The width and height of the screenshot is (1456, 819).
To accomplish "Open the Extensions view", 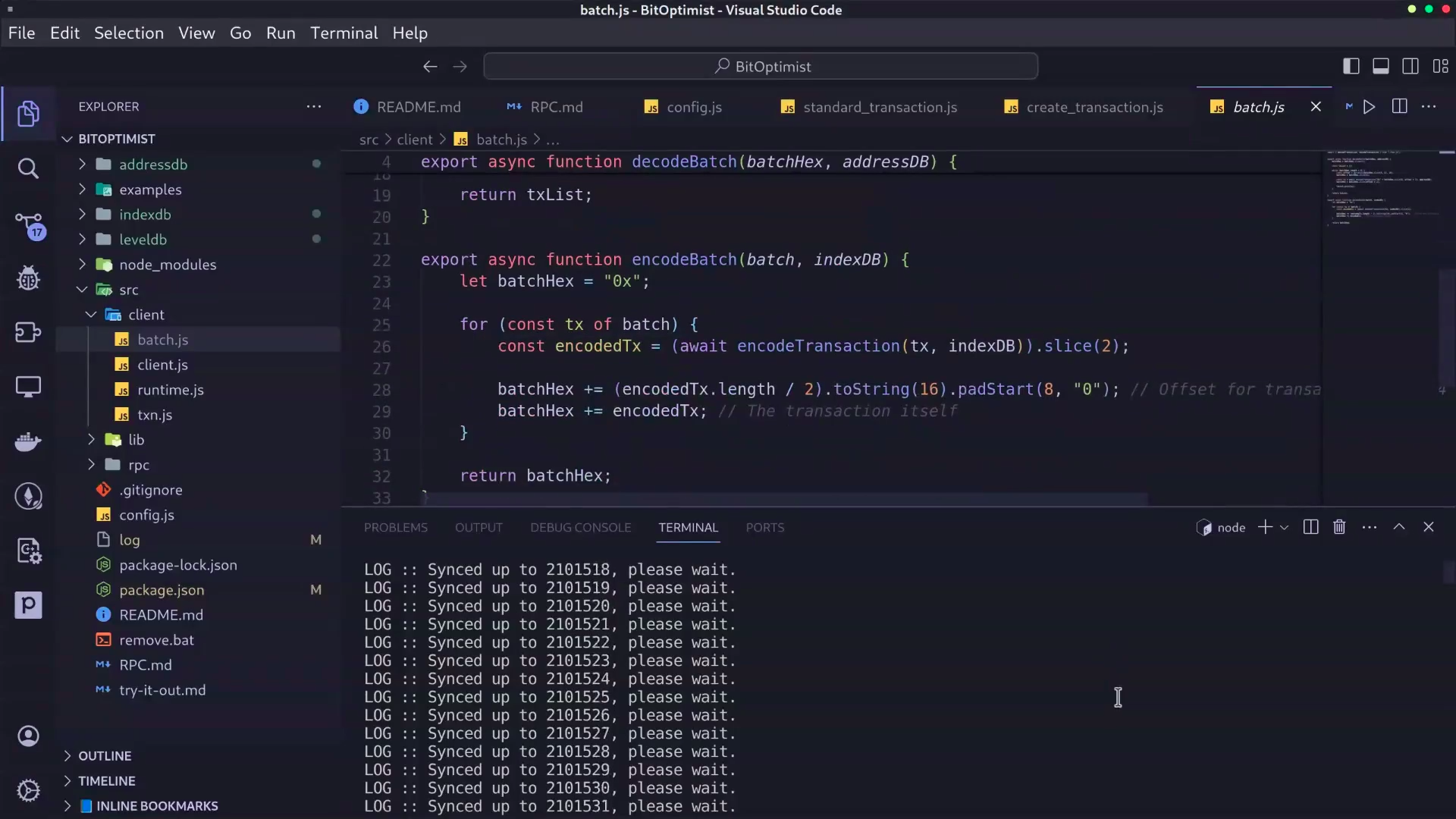I will coord(29,332).
